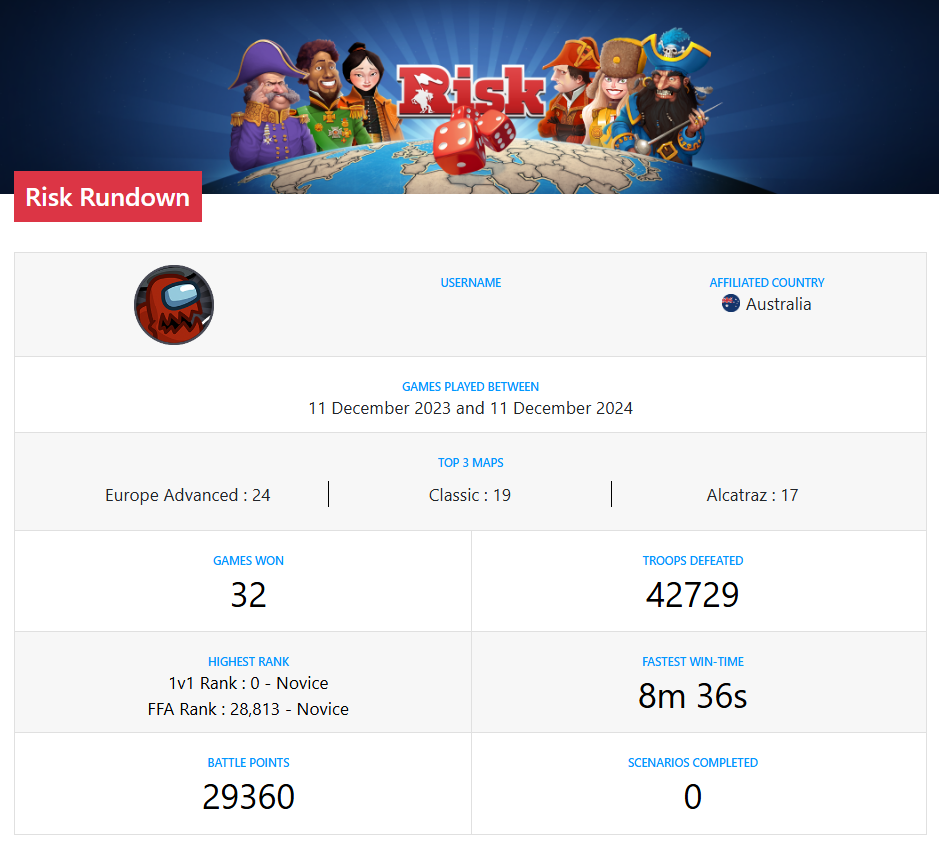This screenshot has width=939, height=853.
Task: Click the purple-hat admiral character
Action: click(x=268, y=105)
